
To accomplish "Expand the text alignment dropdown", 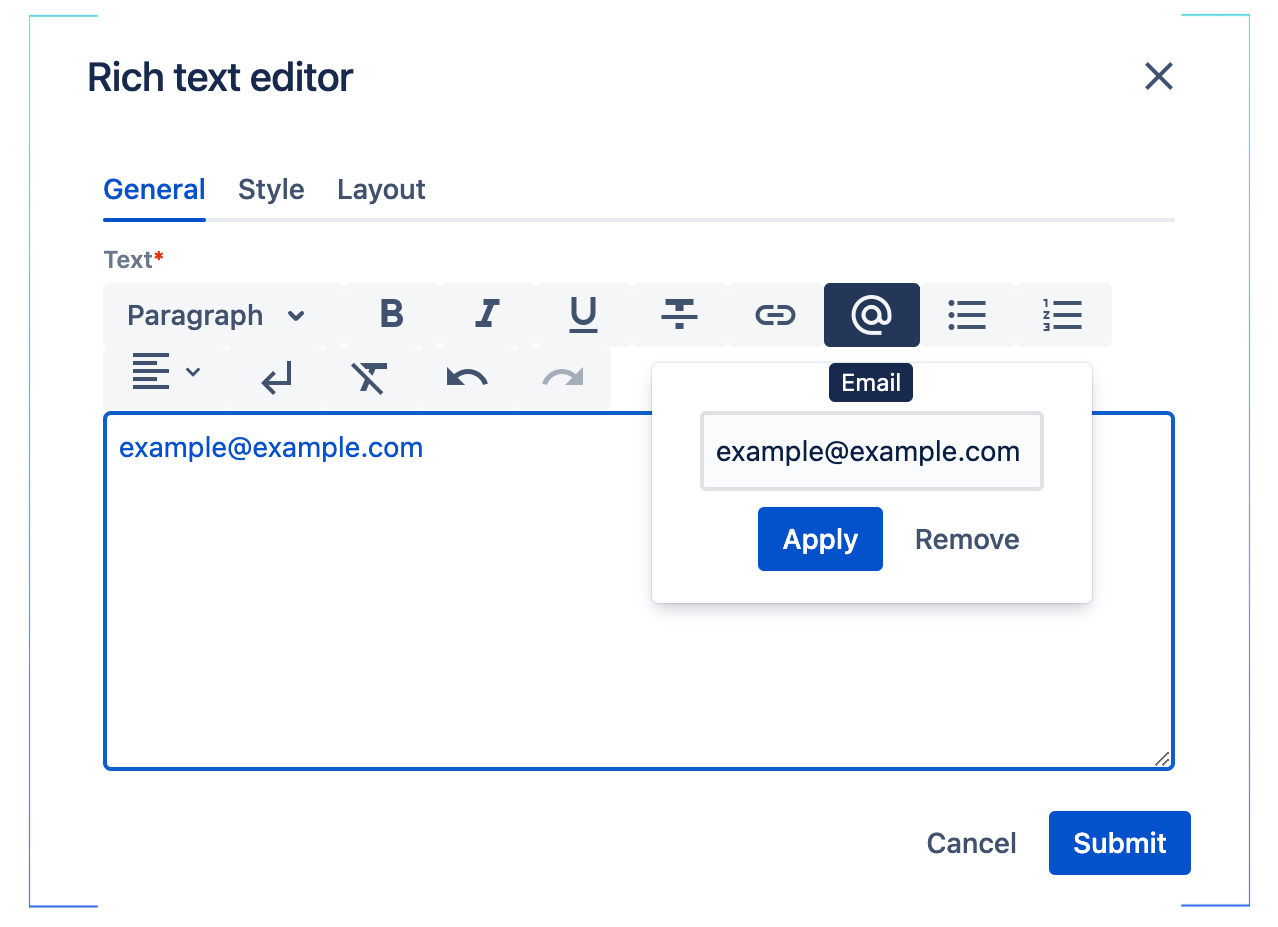I will tap(166, 373).
